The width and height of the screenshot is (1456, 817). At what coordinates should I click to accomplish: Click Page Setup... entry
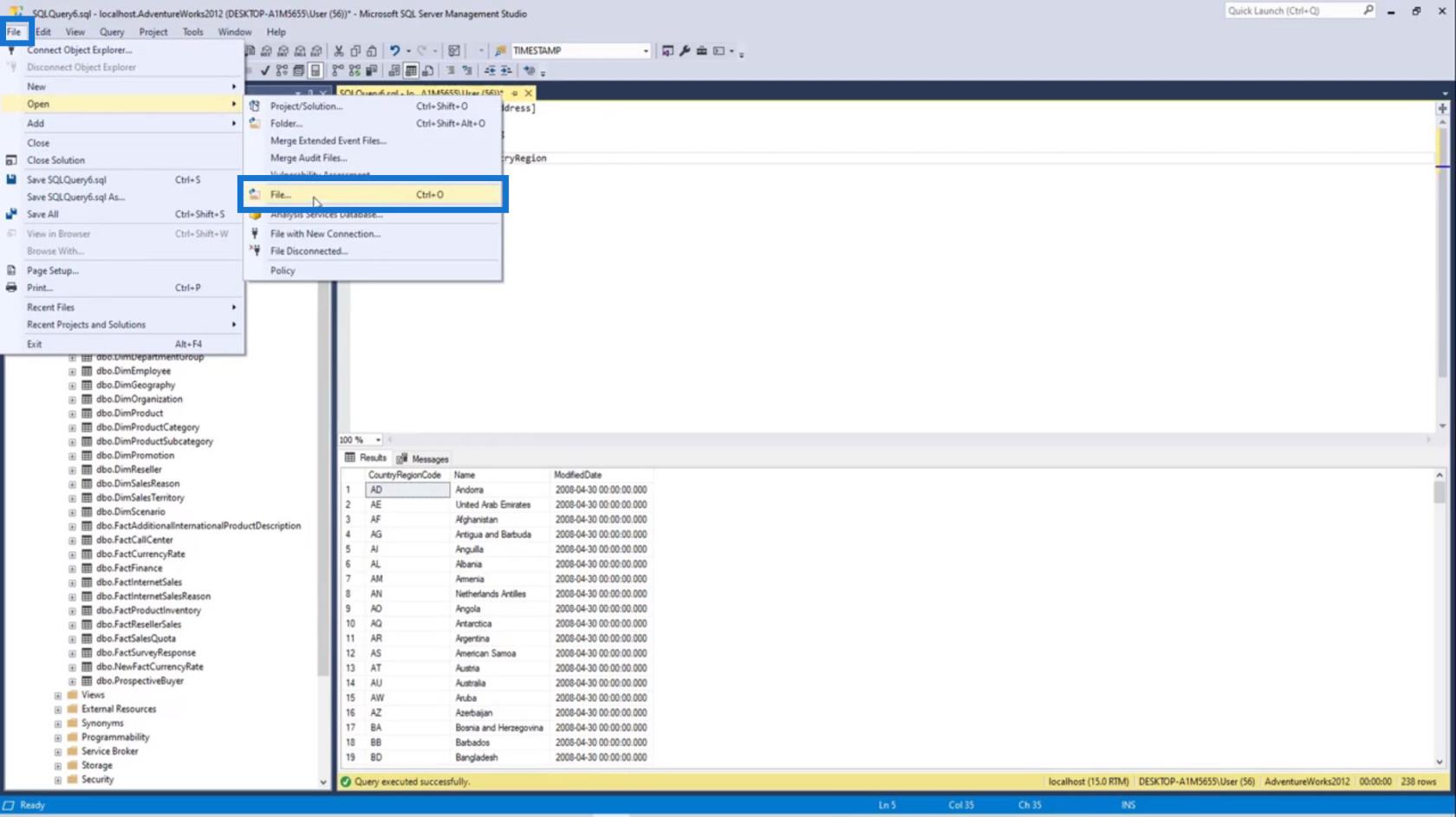point(123,271)
